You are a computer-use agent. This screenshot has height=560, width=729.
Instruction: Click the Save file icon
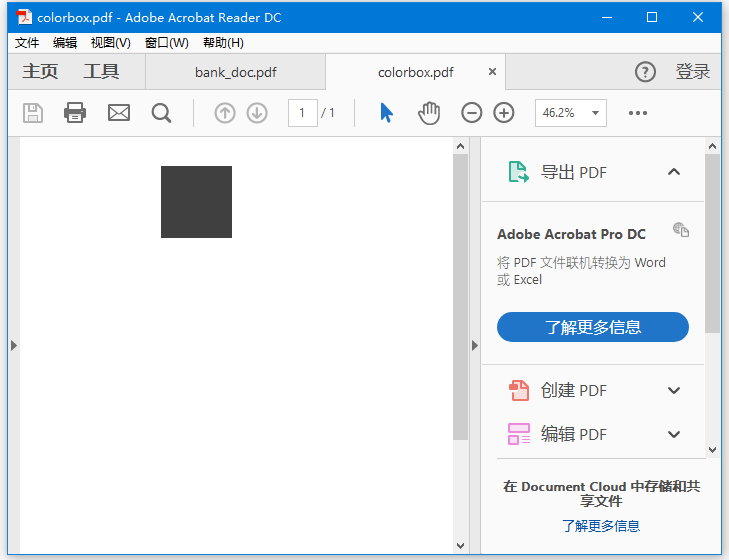pyautogui.click(x=33, y=113)
